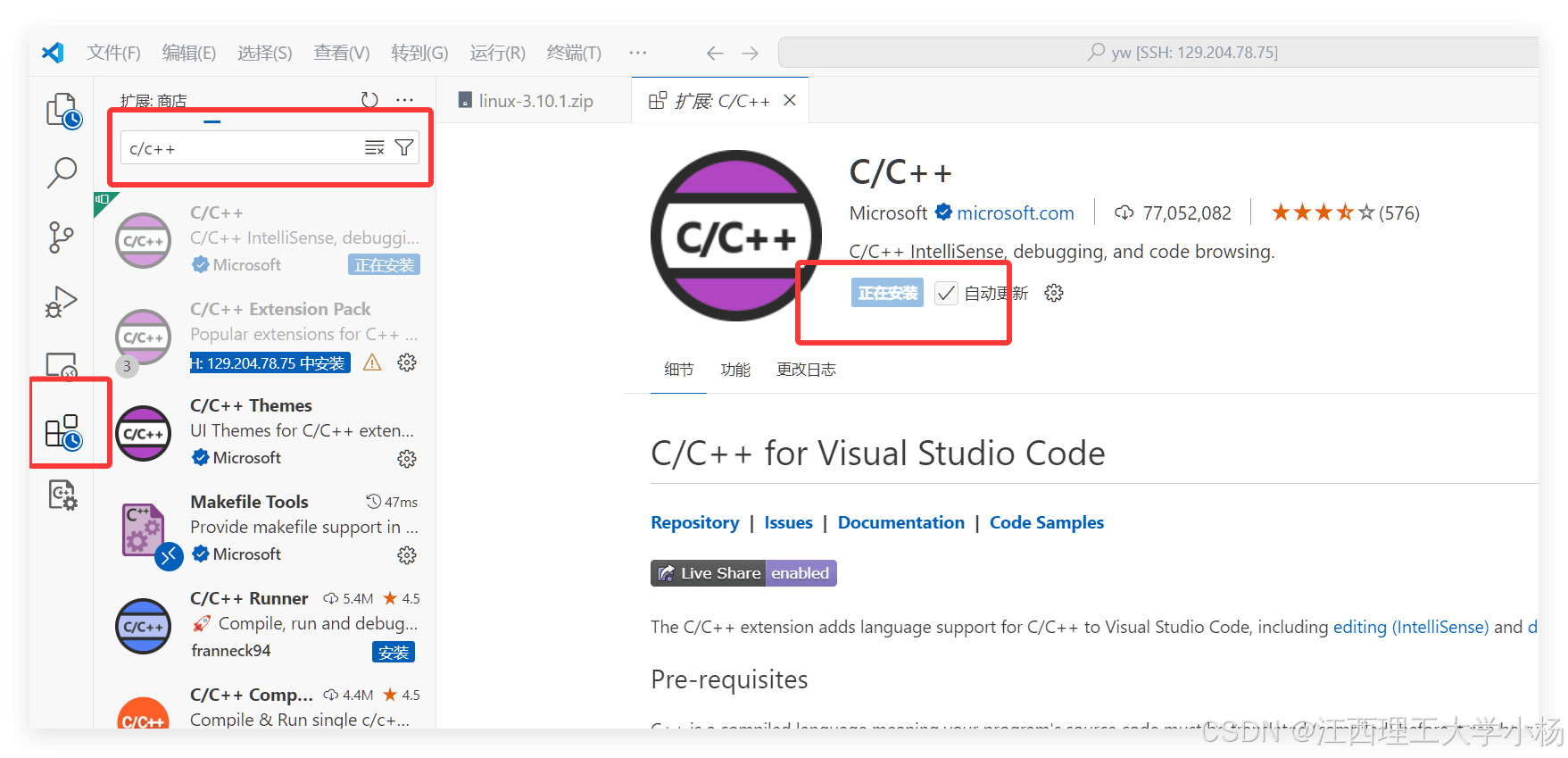Open the Documentation link

pos(900,522)
